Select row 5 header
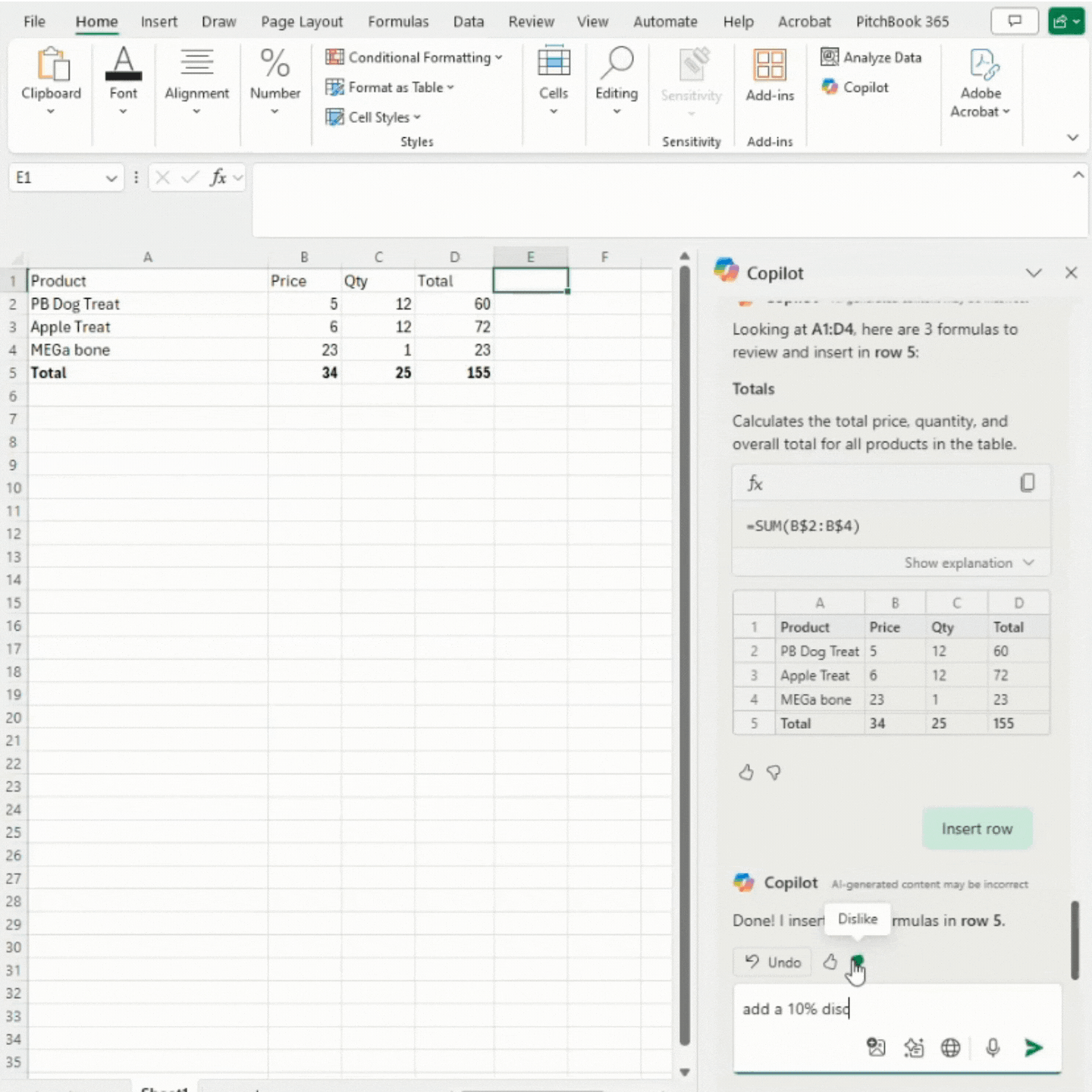 click(x=13, y=372)
